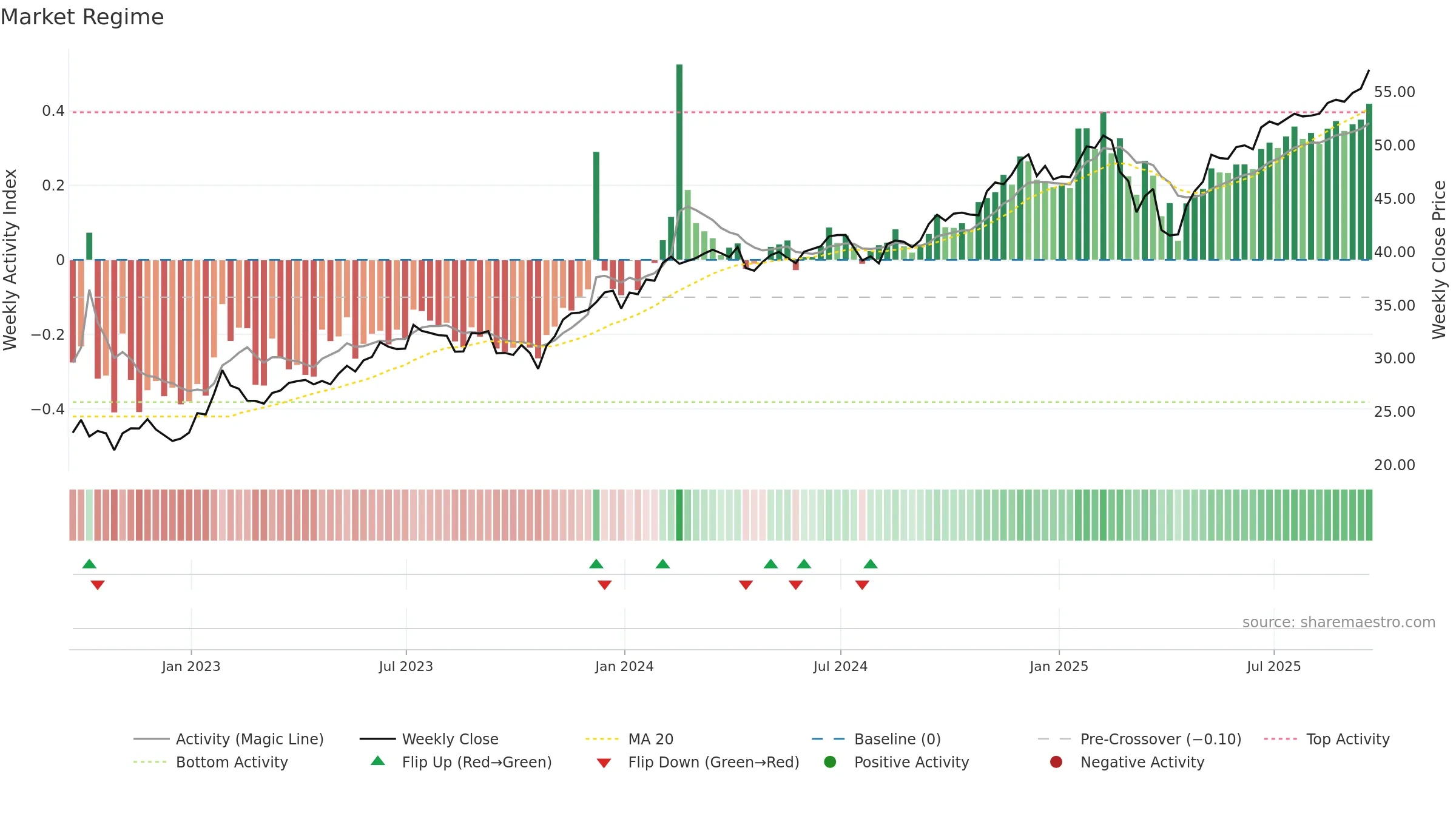The image size is (1456, 819).
Task: Toggle the MA 20 legend entry
Action: tap(629, 739)
